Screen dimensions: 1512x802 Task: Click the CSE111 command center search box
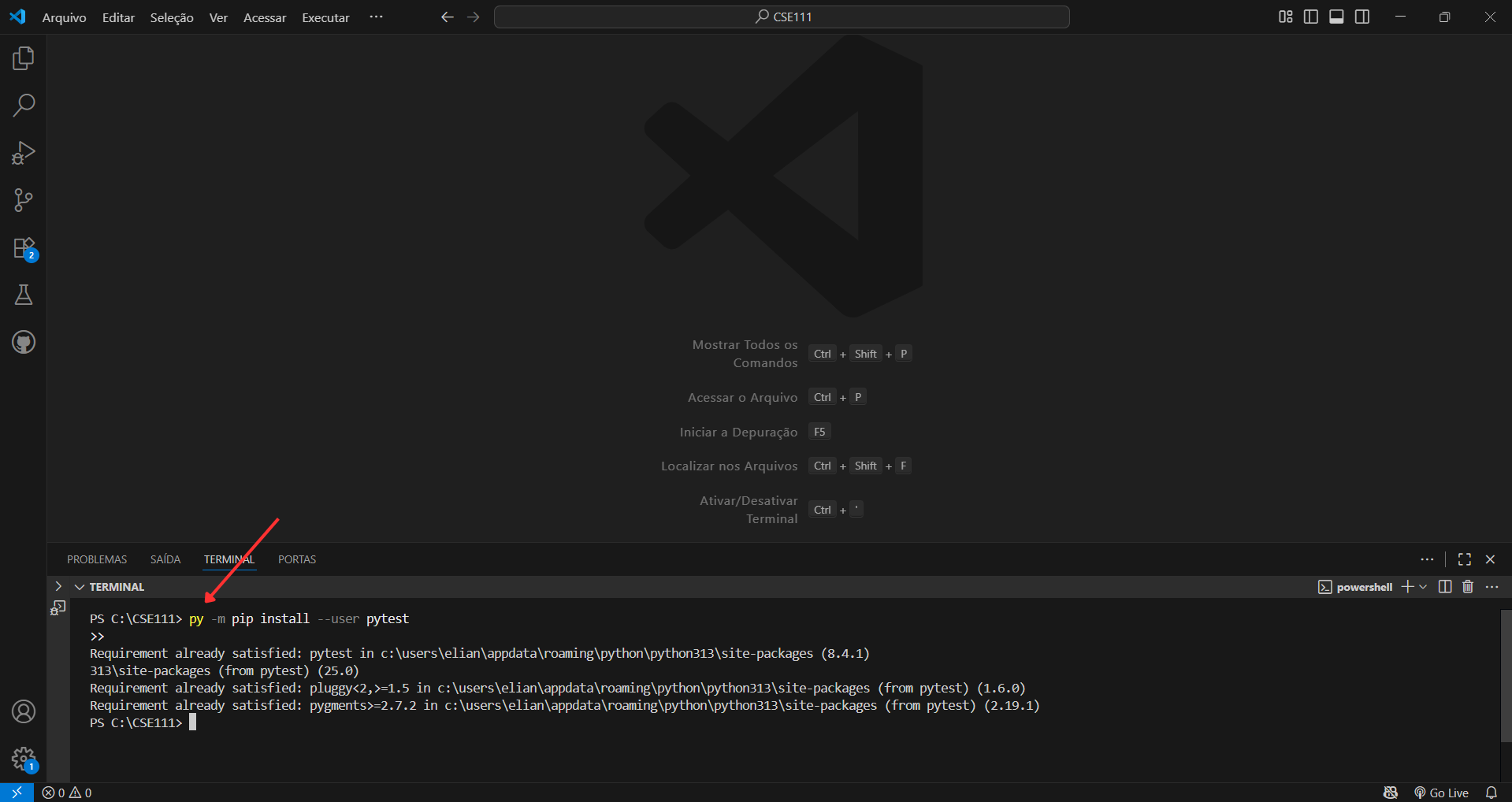coord(782,17)
